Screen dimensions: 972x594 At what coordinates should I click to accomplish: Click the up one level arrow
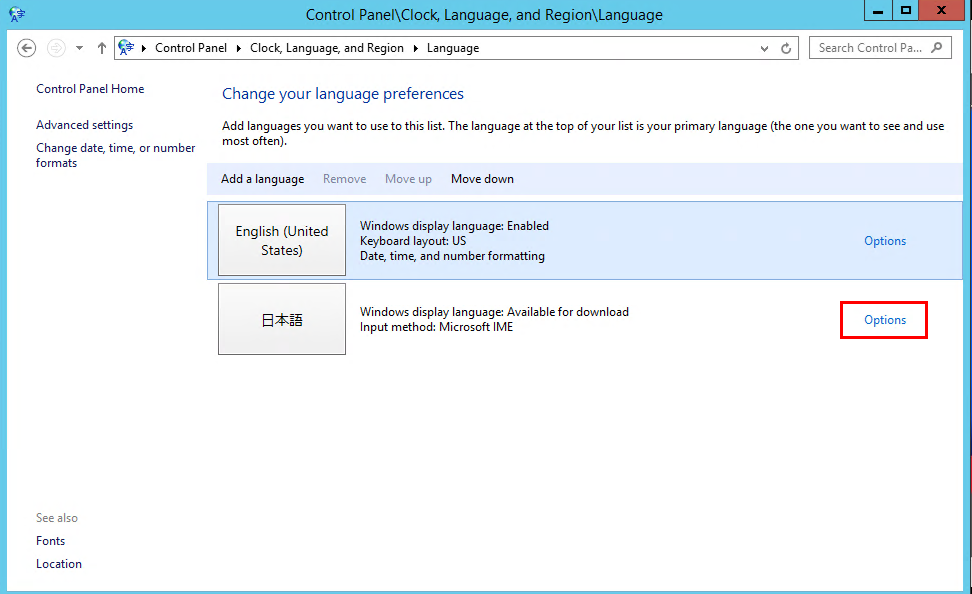point(101,48)
